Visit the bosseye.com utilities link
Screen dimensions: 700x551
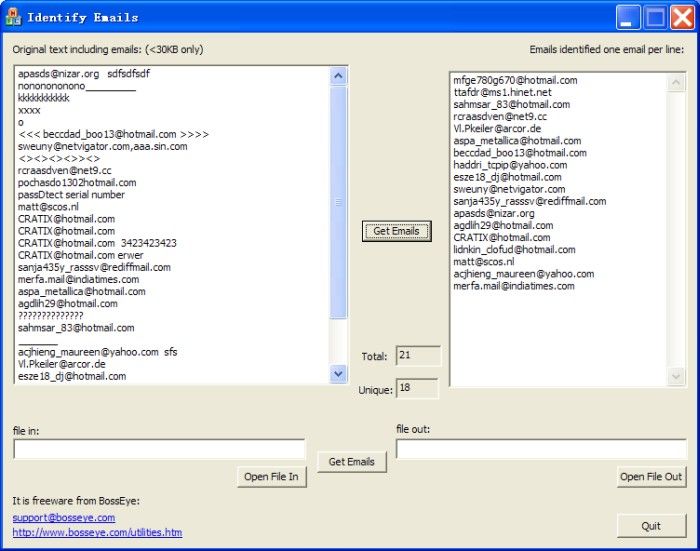pyautogui.click(x=97, y=532)
